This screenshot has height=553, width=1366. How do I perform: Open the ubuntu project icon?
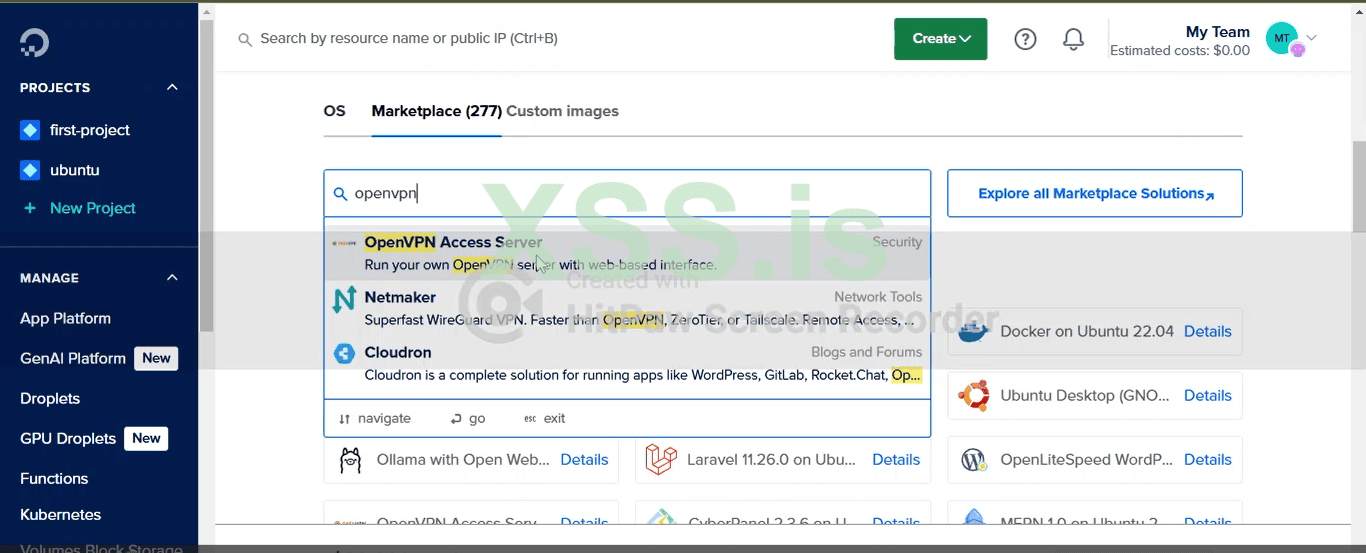[30, 170]
